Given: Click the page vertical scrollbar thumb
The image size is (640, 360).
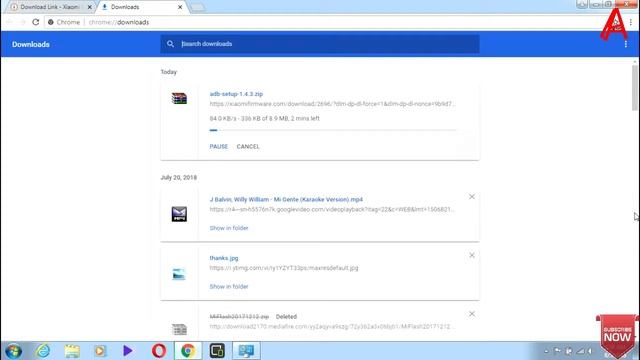Looking at the screenshot, I should click(635, 87).
